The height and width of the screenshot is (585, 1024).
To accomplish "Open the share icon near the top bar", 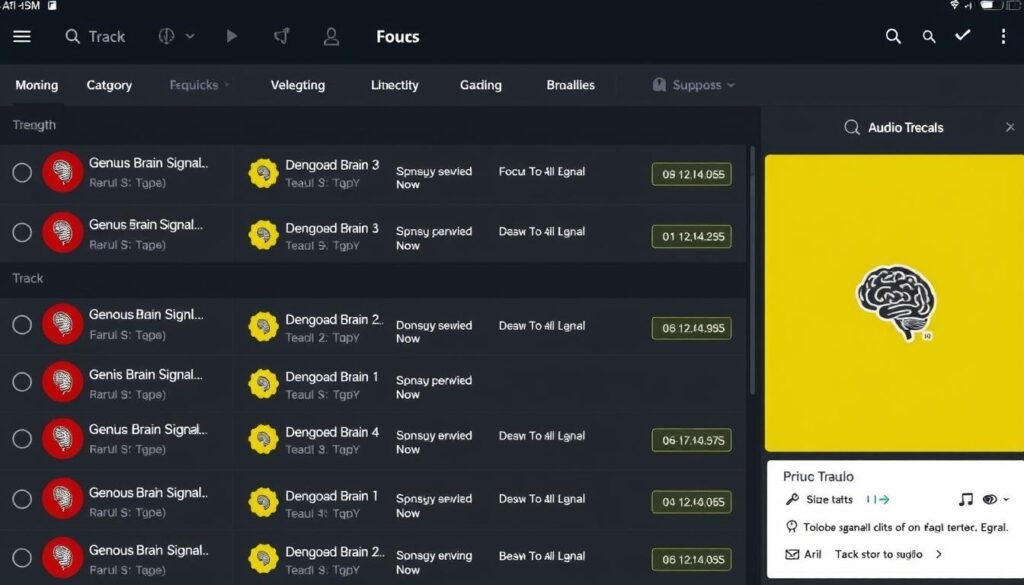I will click(281, 36).
